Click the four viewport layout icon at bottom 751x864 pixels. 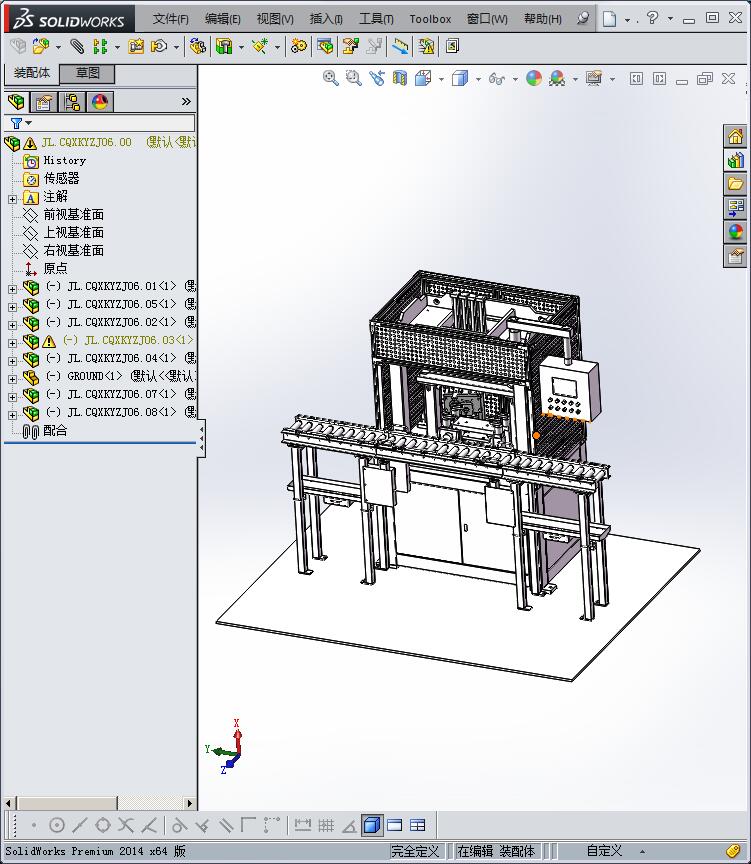418,825
